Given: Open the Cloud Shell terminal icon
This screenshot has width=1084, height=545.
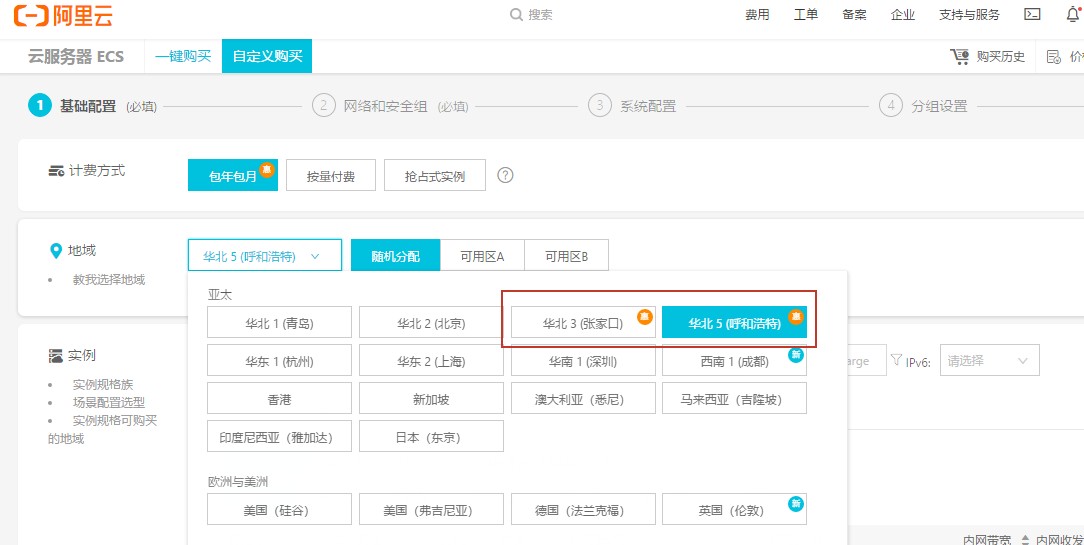Looking at the screenshot, I should (x=1033, y=15).
